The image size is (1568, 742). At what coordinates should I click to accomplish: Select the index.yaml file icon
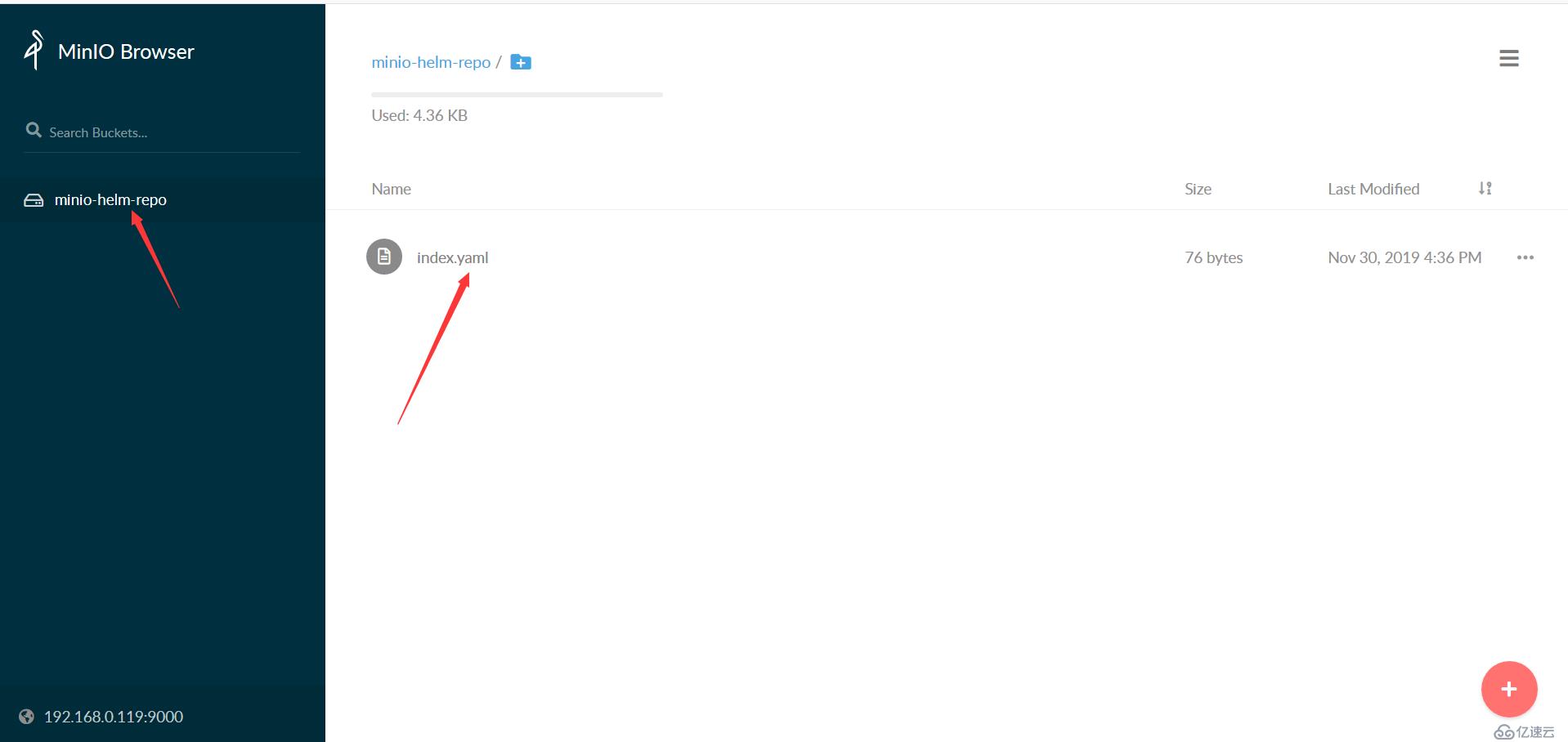click(x=384, y=257)
